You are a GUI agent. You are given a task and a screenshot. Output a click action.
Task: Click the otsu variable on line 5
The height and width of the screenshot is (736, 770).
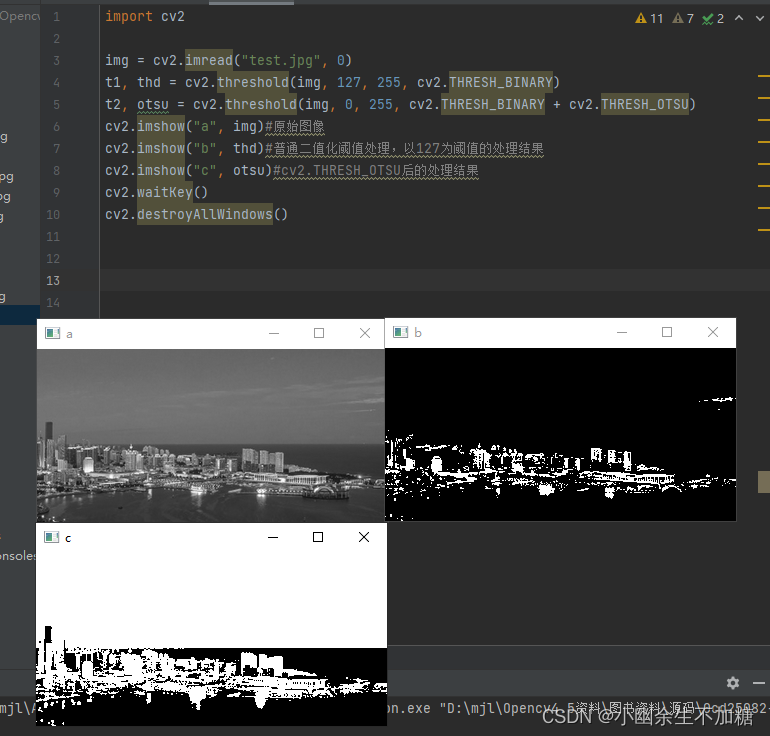[153, 105]
